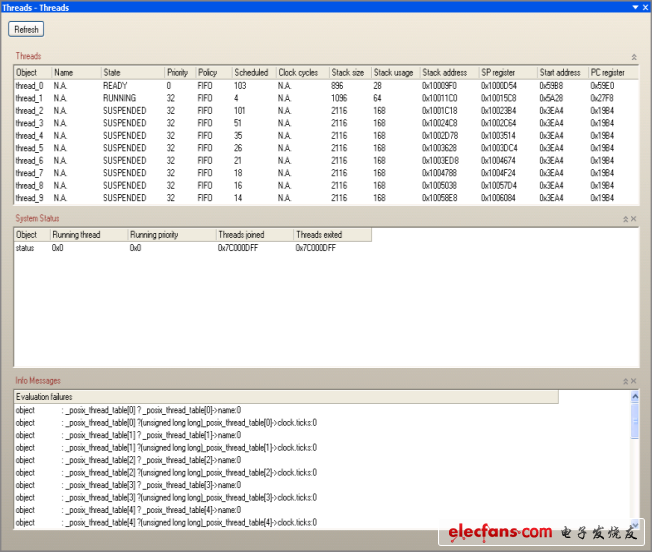Click the PC register column header
This screenshot has width=652, height=552.
(608, 73)
